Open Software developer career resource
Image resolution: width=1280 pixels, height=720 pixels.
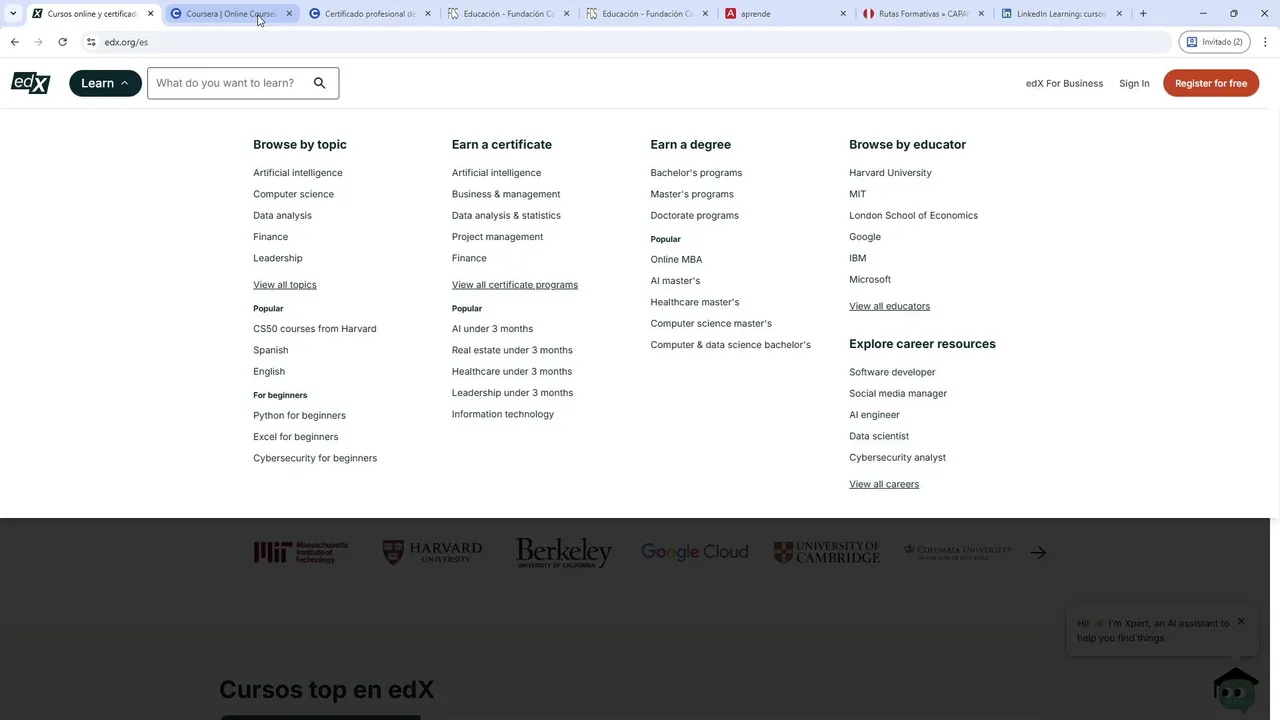click(892, 372)
